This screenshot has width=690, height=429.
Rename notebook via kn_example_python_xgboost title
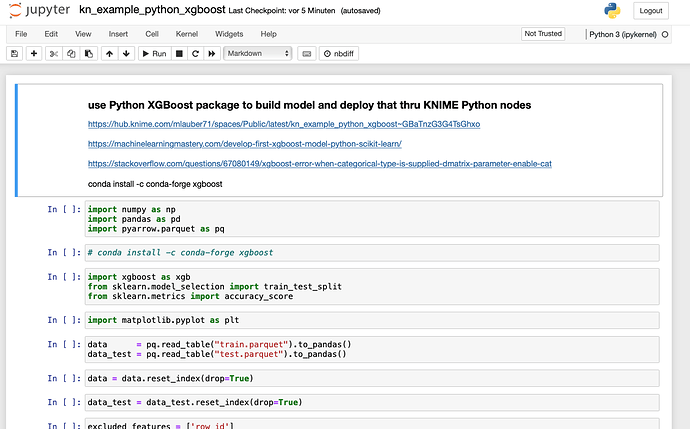tap(152, 10)
